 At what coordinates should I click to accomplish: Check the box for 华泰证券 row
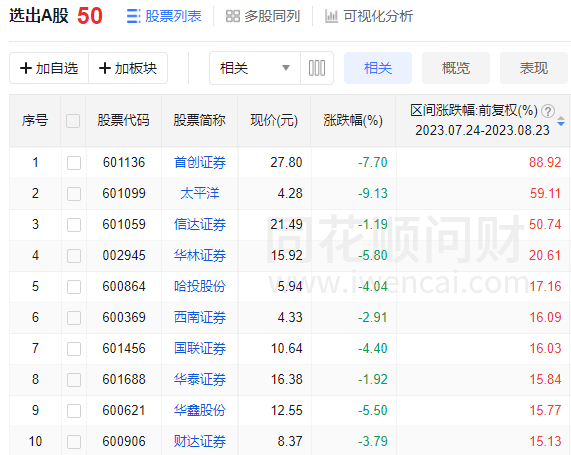tap(74, 380)
